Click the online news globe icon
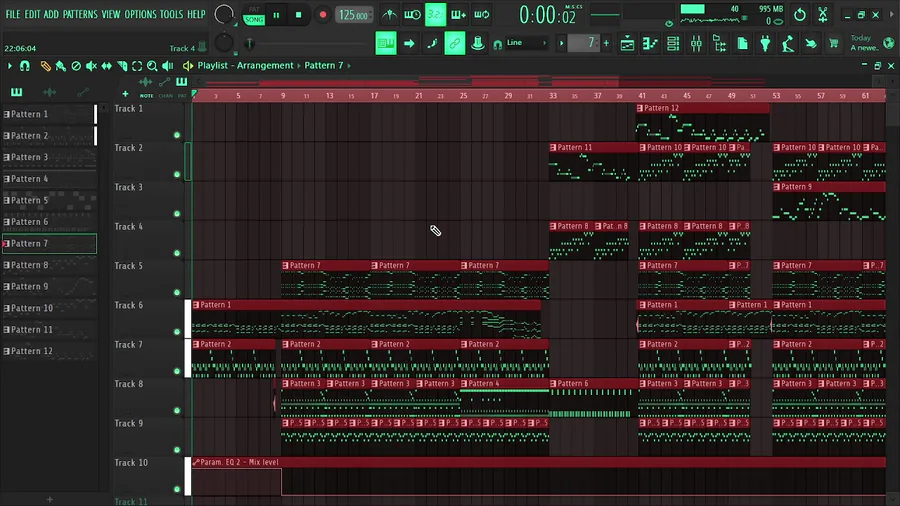Viewport: 900px width, 506px height. [889, 43]
